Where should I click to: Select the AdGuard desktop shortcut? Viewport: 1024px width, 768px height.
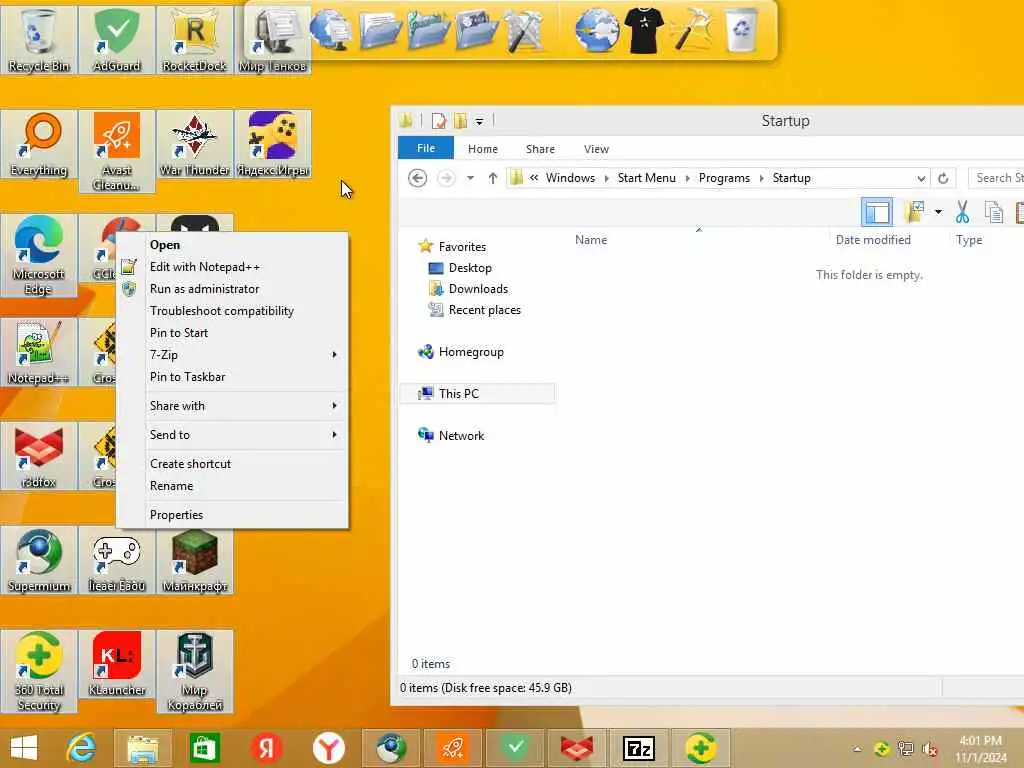tap(117, 39)
